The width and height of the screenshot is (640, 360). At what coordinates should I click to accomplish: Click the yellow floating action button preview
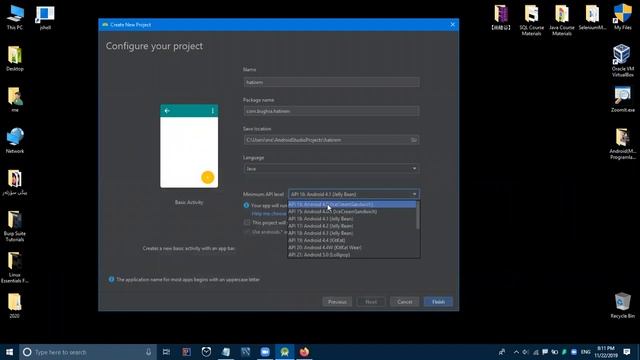[x=207, y=177]
